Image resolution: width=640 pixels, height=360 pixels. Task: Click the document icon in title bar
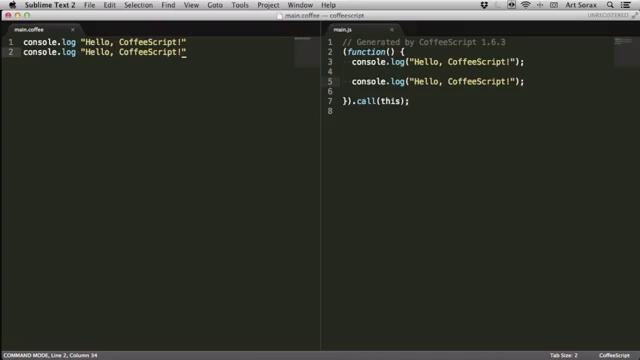click(280, 16)
